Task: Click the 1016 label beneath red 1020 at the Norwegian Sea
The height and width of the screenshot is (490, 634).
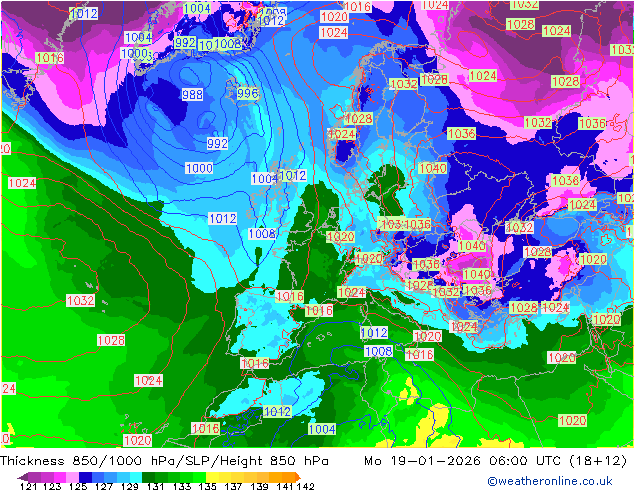Action: click(358, 6)
